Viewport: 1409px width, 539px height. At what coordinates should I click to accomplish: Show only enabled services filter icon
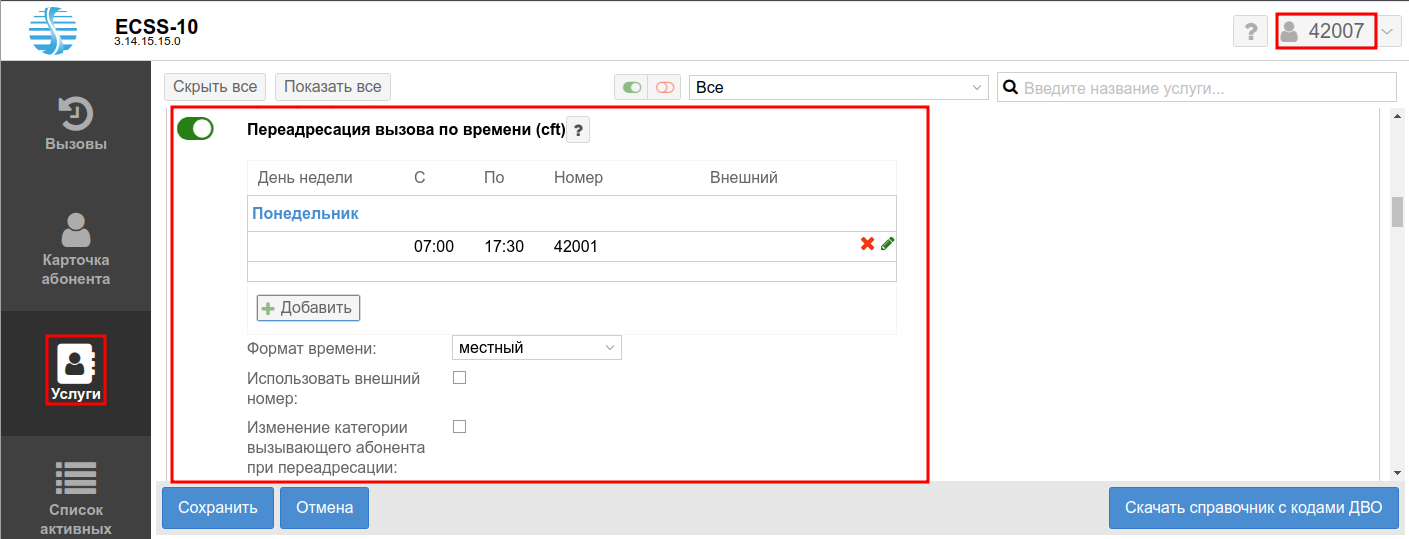(631, 87)
